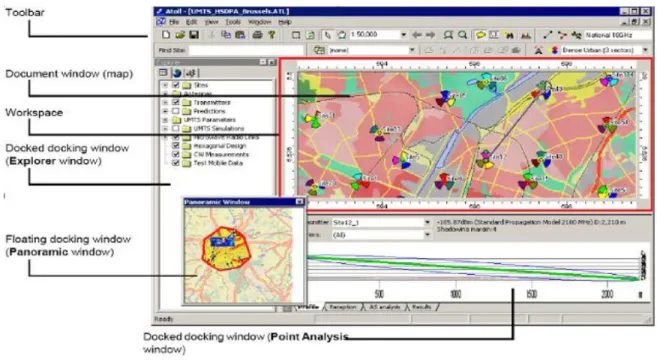Click the Print icon in toolbar
This screenshot has height=361, width=657.
tap(257, 35)
